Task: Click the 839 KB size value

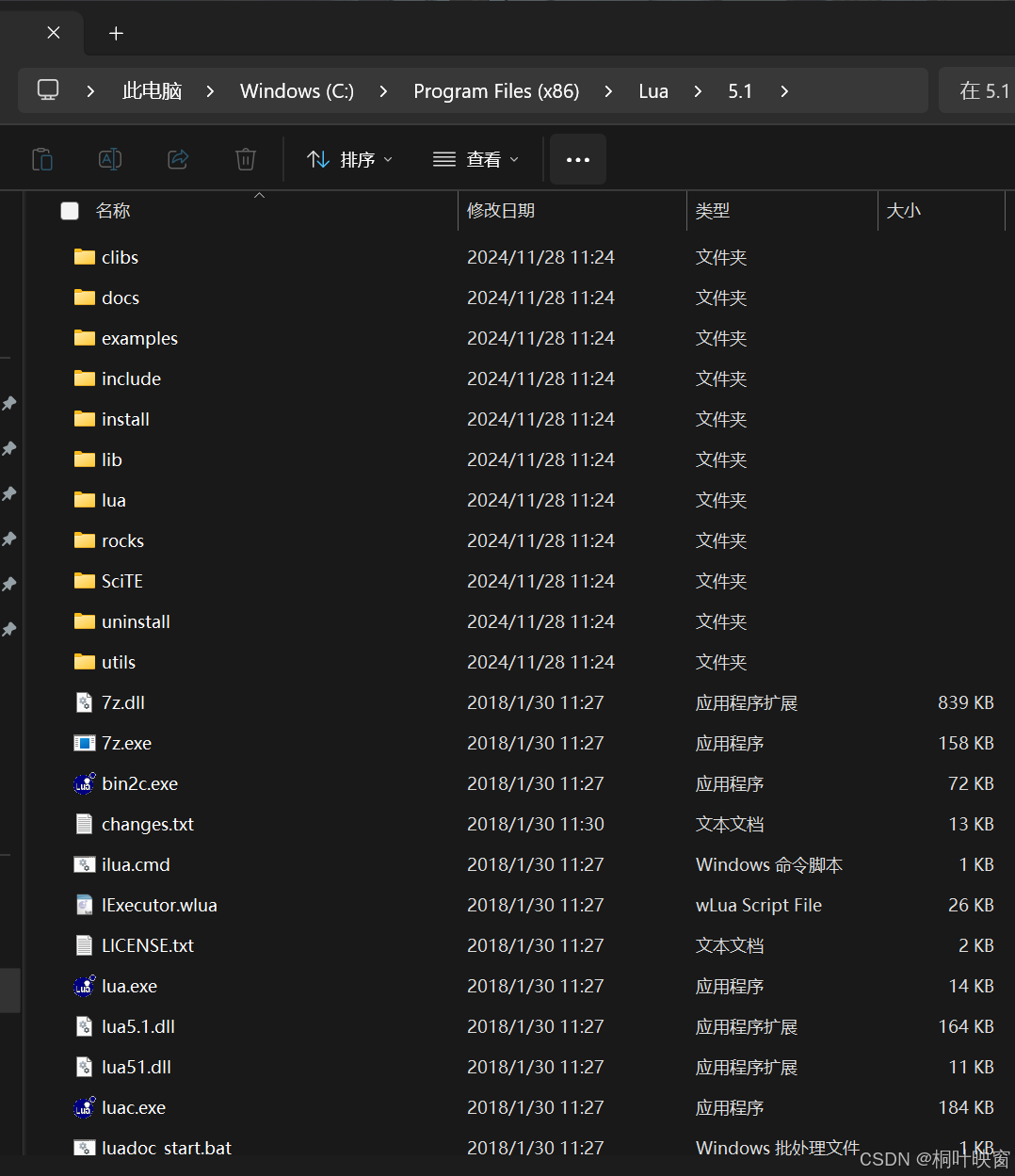Action: 966,702
